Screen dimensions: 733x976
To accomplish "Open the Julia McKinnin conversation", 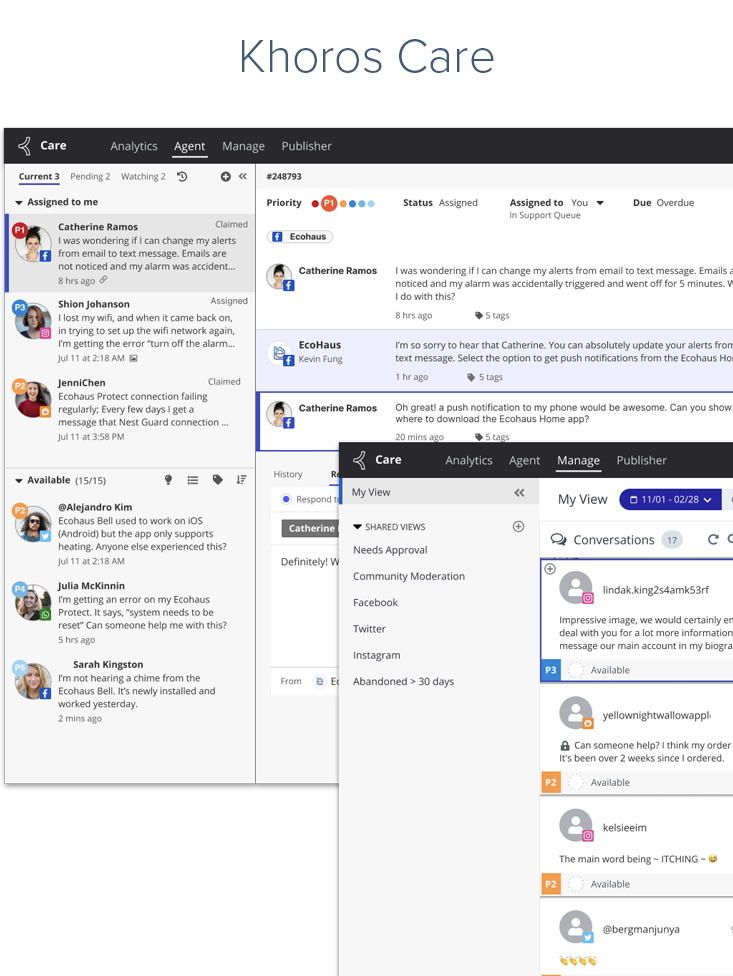I will (x=130, y=612).
